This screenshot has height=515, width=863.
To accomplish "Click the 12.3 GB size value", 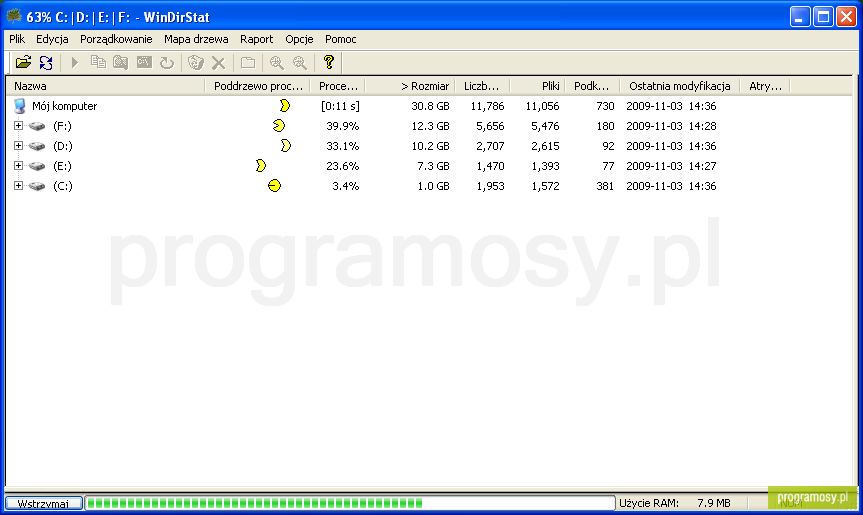I will pos(430,126).
